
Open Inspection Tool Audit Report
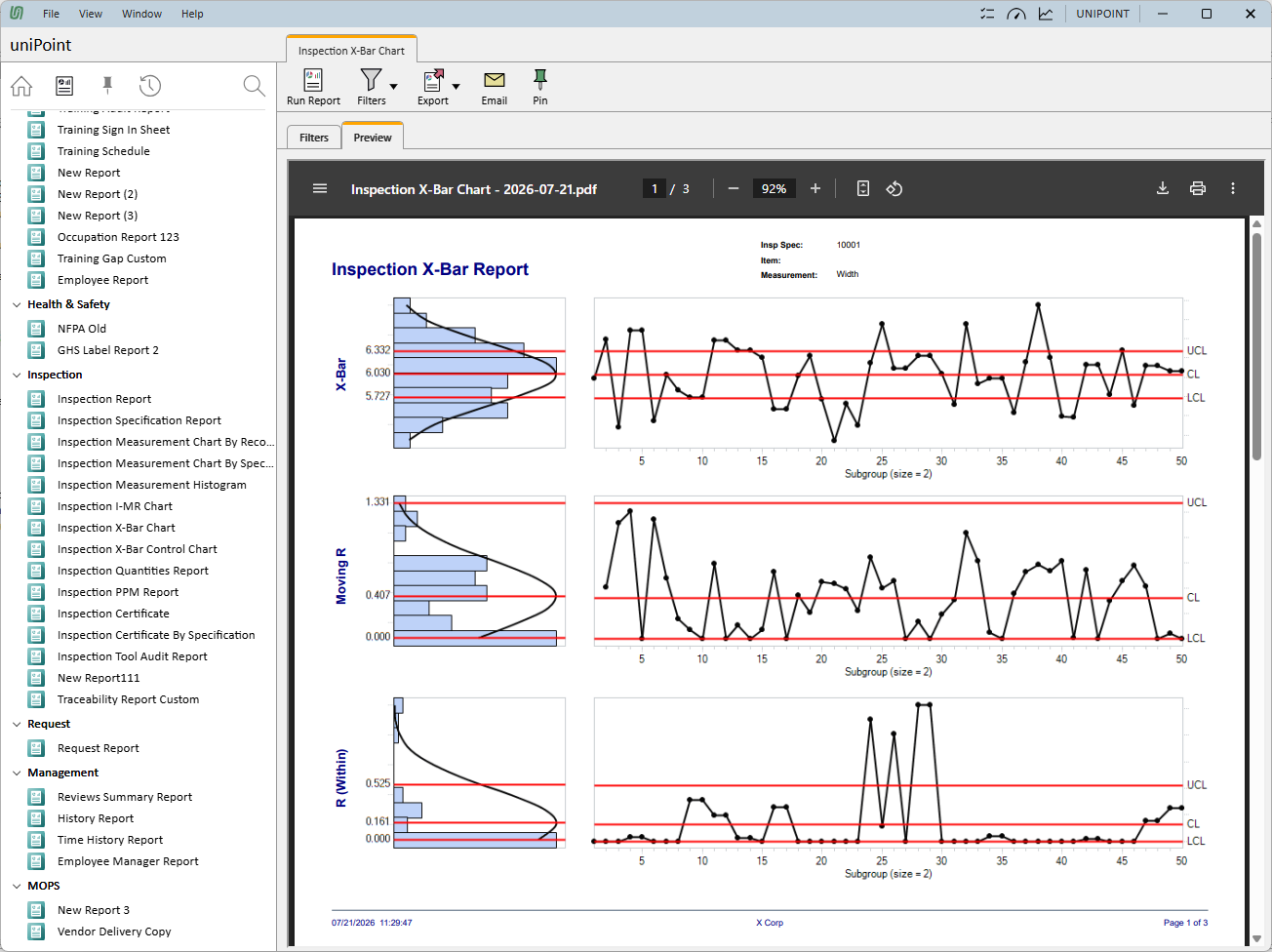133,656
